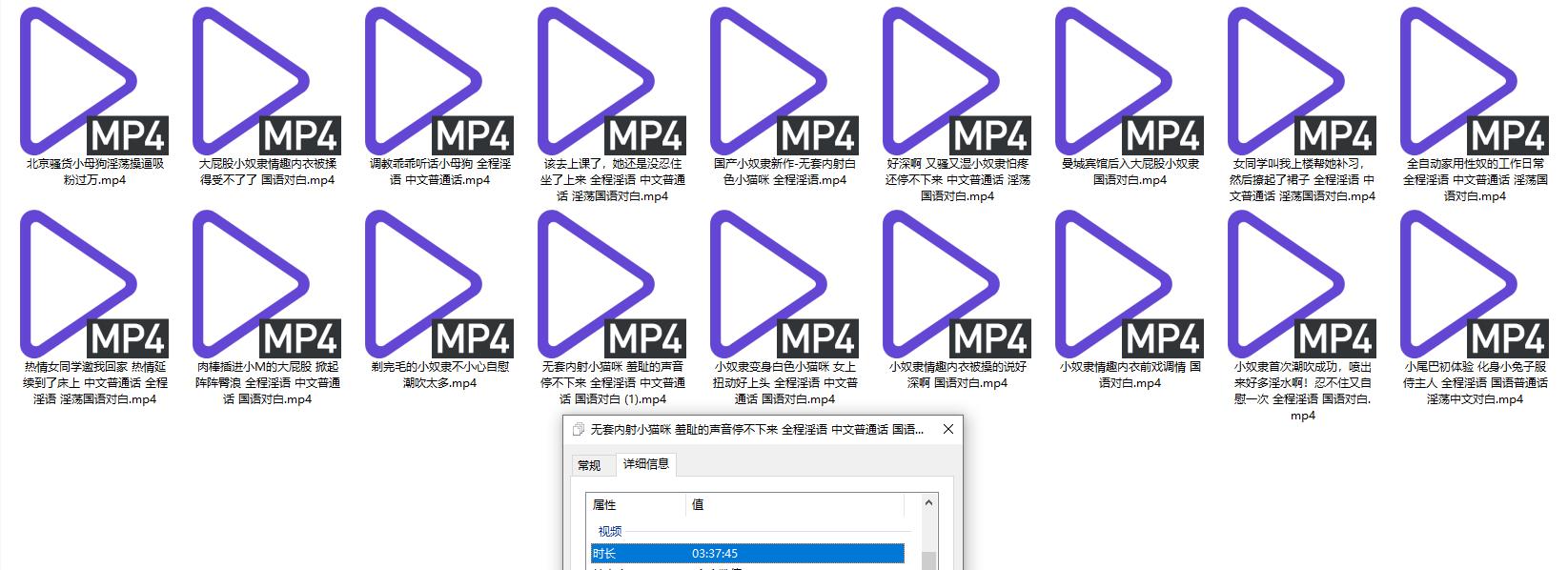Click the icon for the 国语对白 (1).mp4 file

(612, 283)
